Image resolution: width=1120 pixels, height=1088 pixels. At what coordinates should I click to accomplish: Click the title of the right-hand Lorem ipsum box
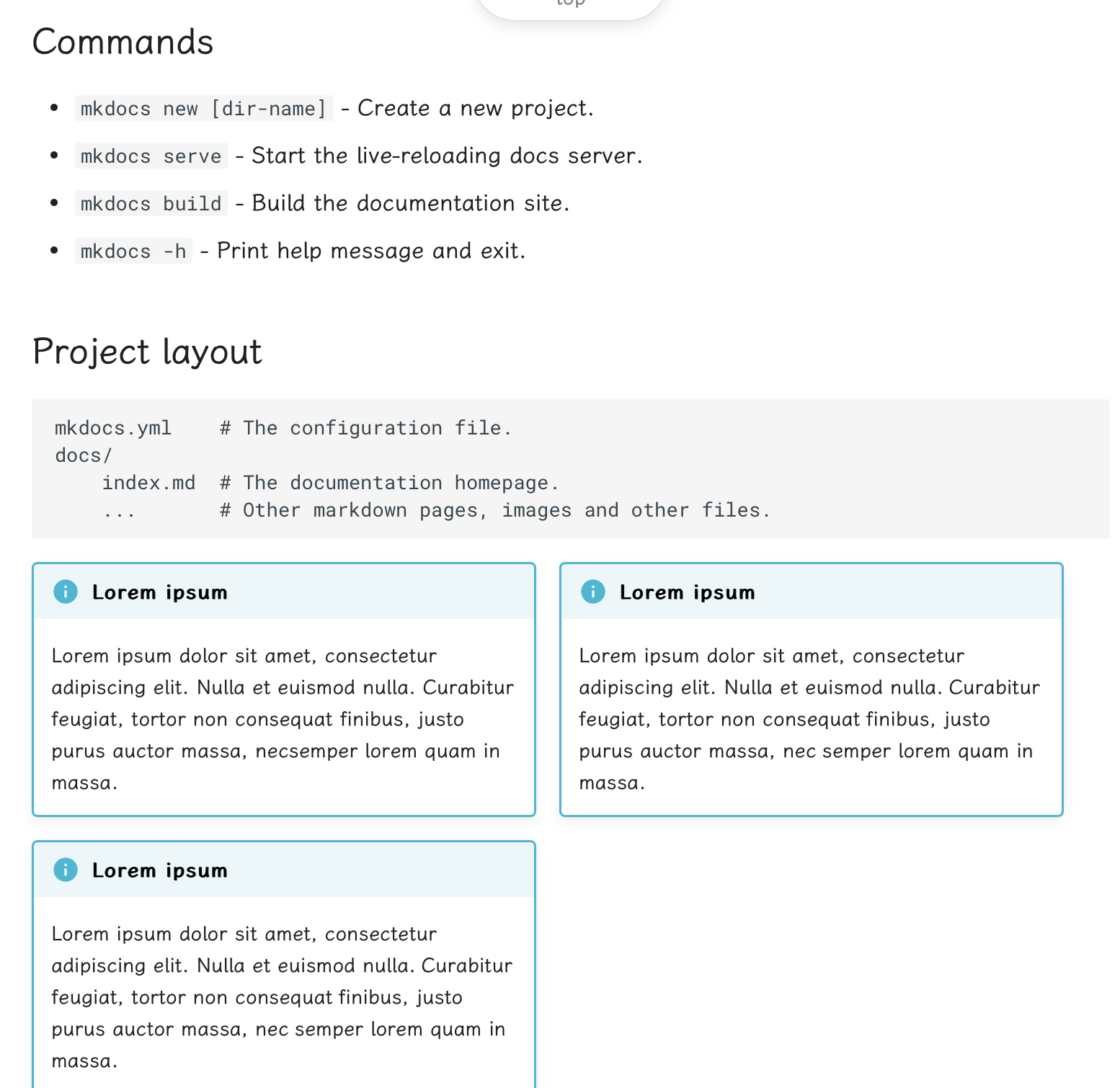[687, 592]
